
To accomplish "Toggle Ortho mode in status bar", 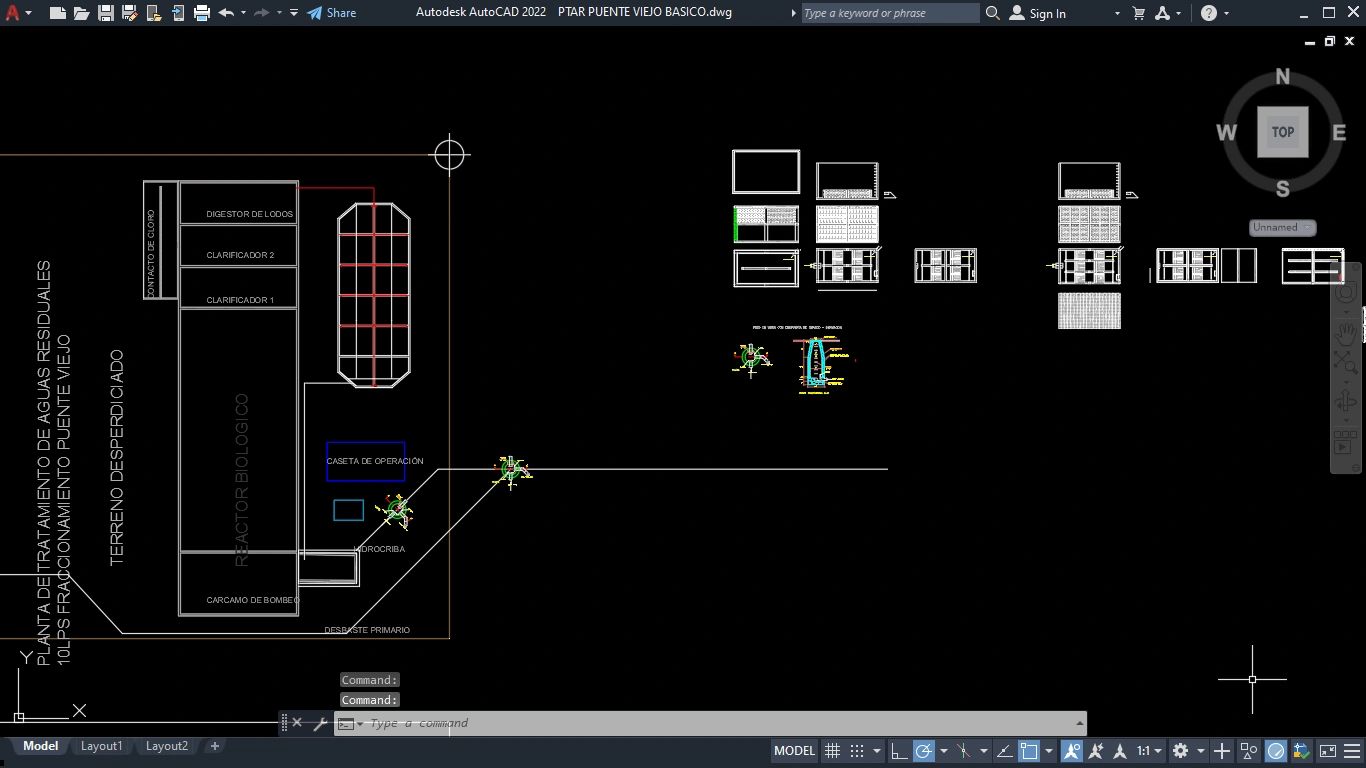I will 899,751.
